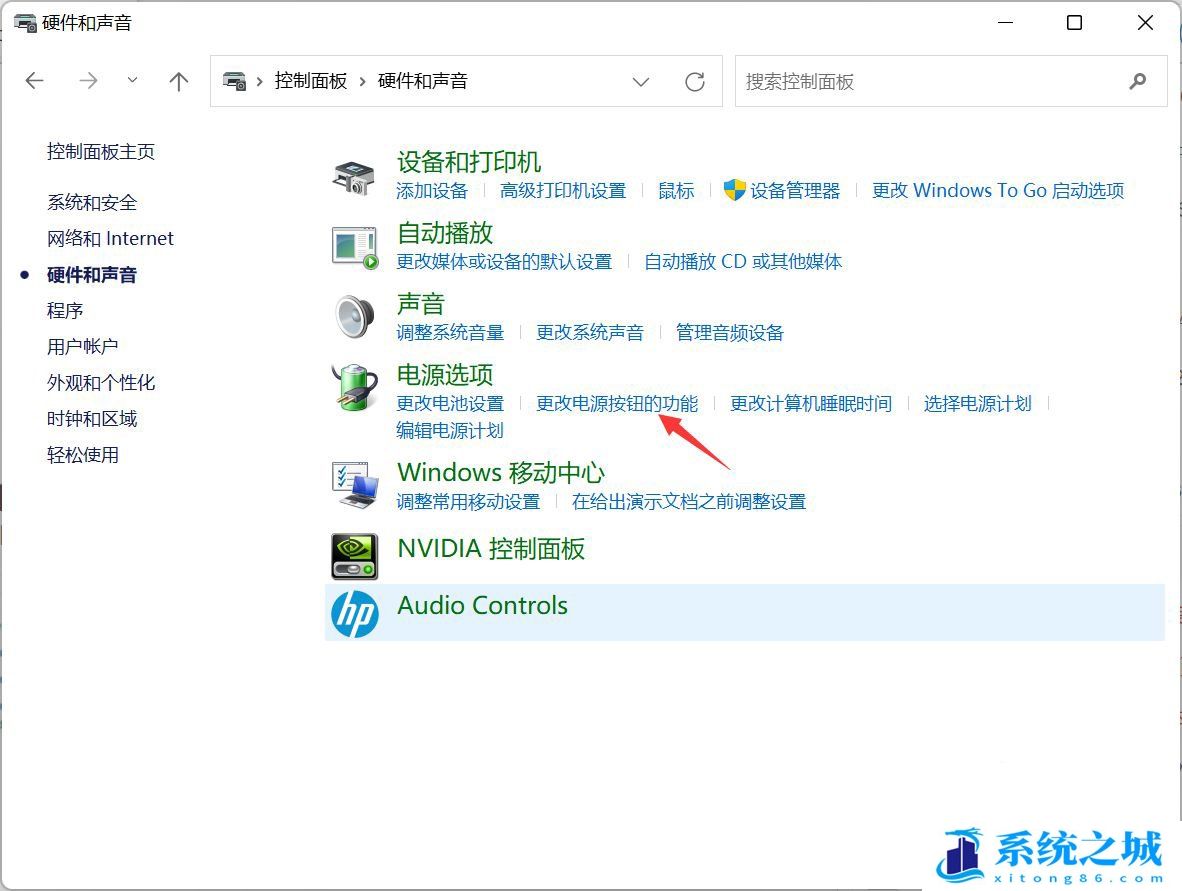Click the up arrow to parent folder
Image resolution: width=1182 pixels, height=891 pixels.
point(178,81)
